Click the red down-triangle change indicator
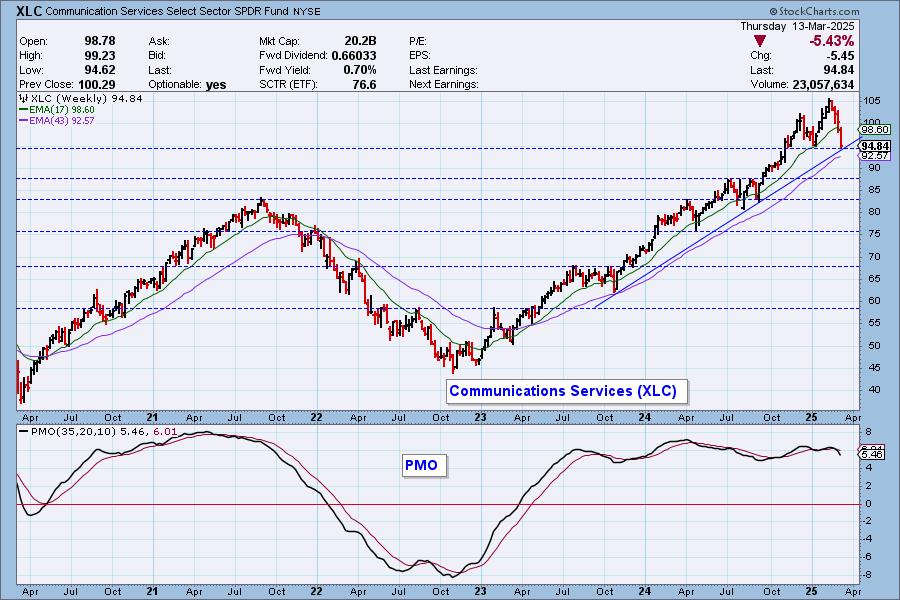The width and height of the screenshot is (900, 600). click(x=759, y=41)
